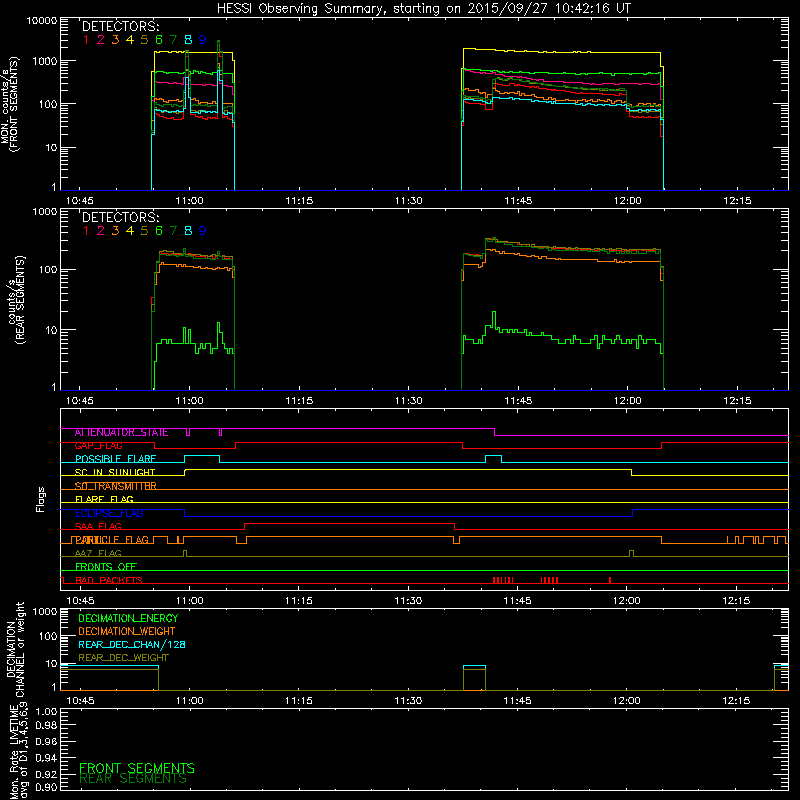Click 12:15 time label under decimation panel

(x=736, y=701)
